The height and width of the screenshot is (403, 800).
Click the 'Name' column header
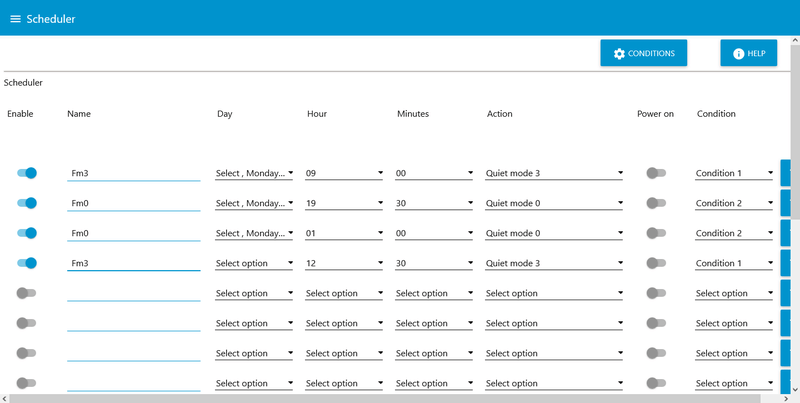point(79,114)
